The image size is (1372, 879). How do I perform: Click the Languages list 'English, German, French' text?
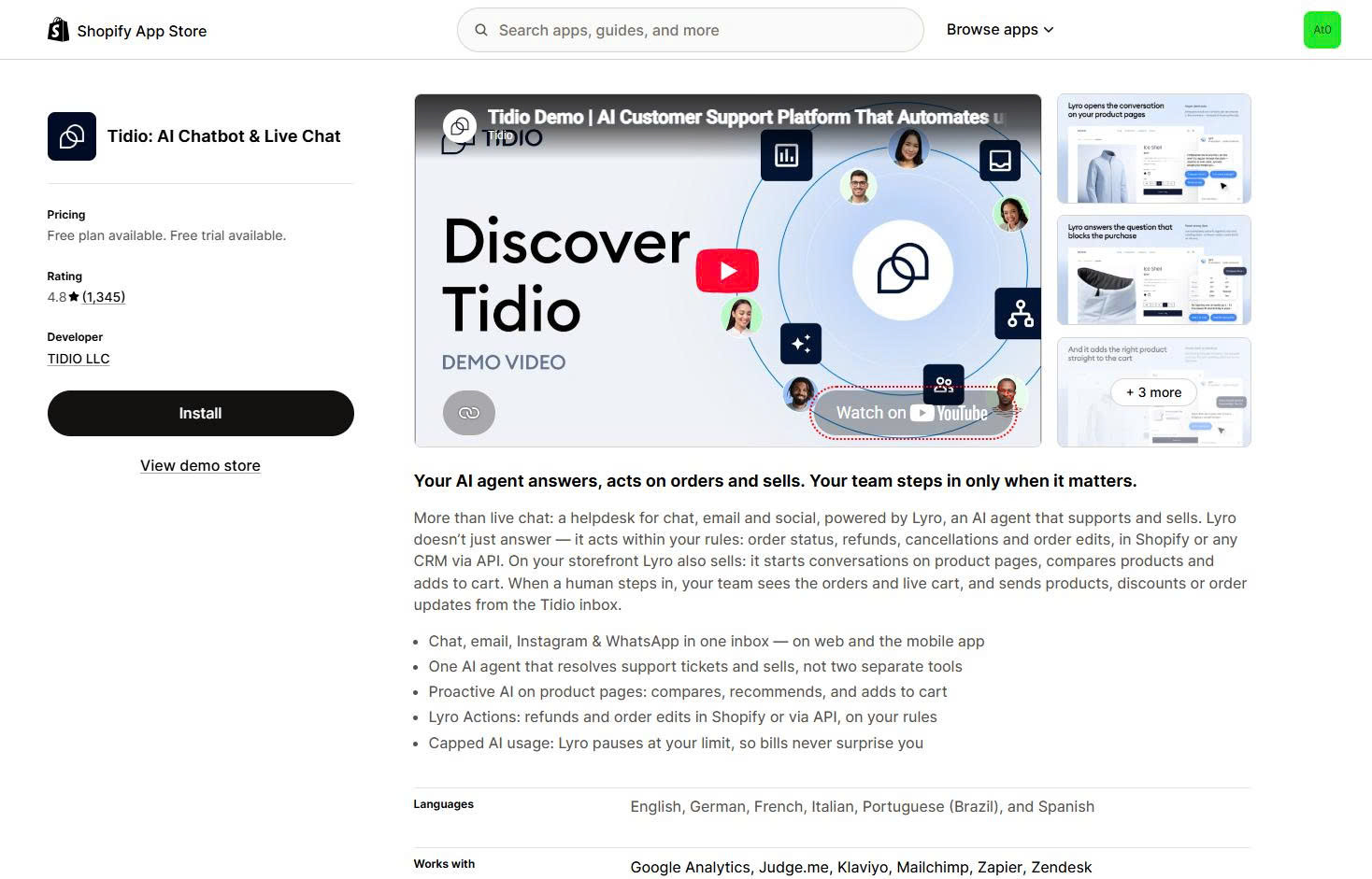(862, 806)
